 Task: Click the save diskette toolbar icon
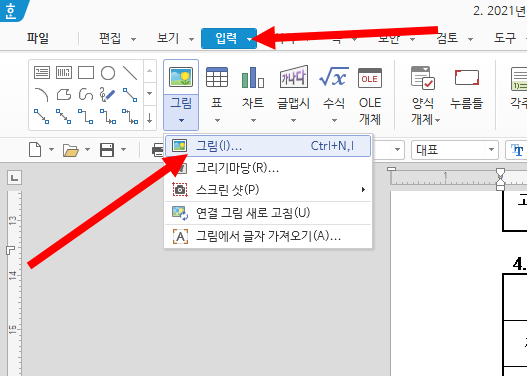click(107, 150)
